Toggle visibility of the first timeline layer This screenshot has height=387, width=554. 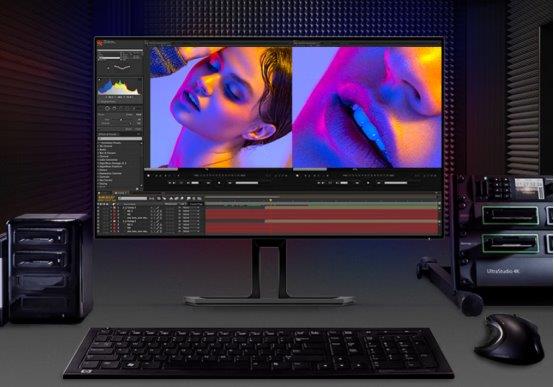coord(99,208)
